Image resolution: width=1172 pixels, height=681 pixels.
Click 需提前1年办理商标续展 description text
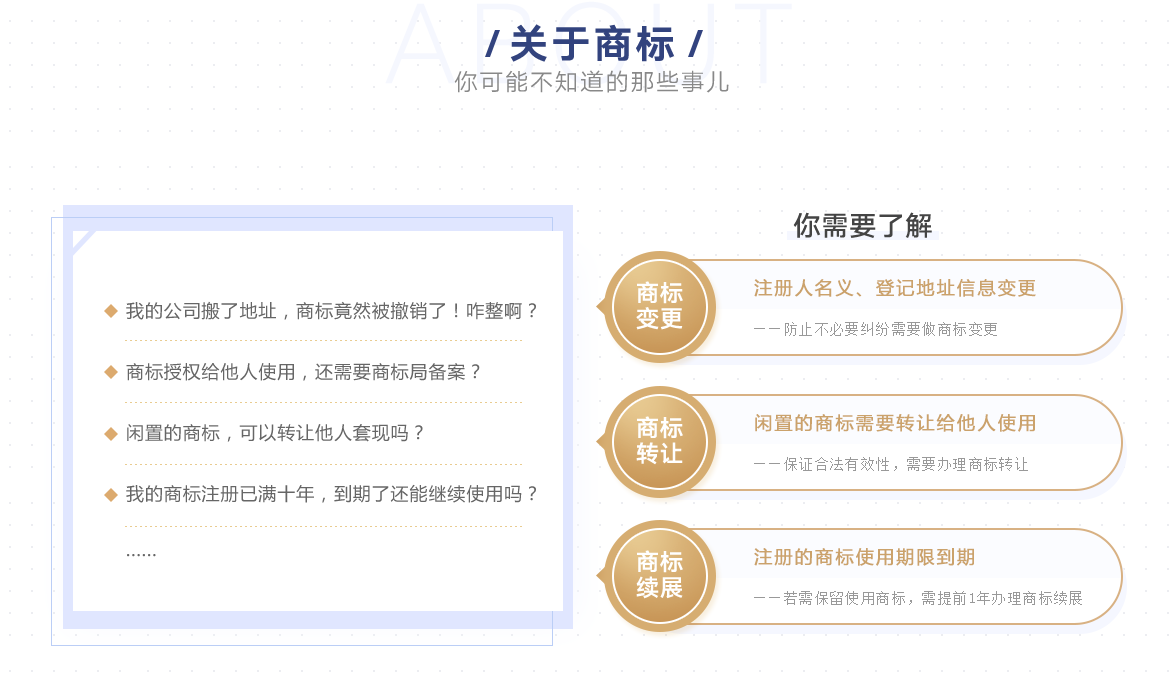point(918,598)
